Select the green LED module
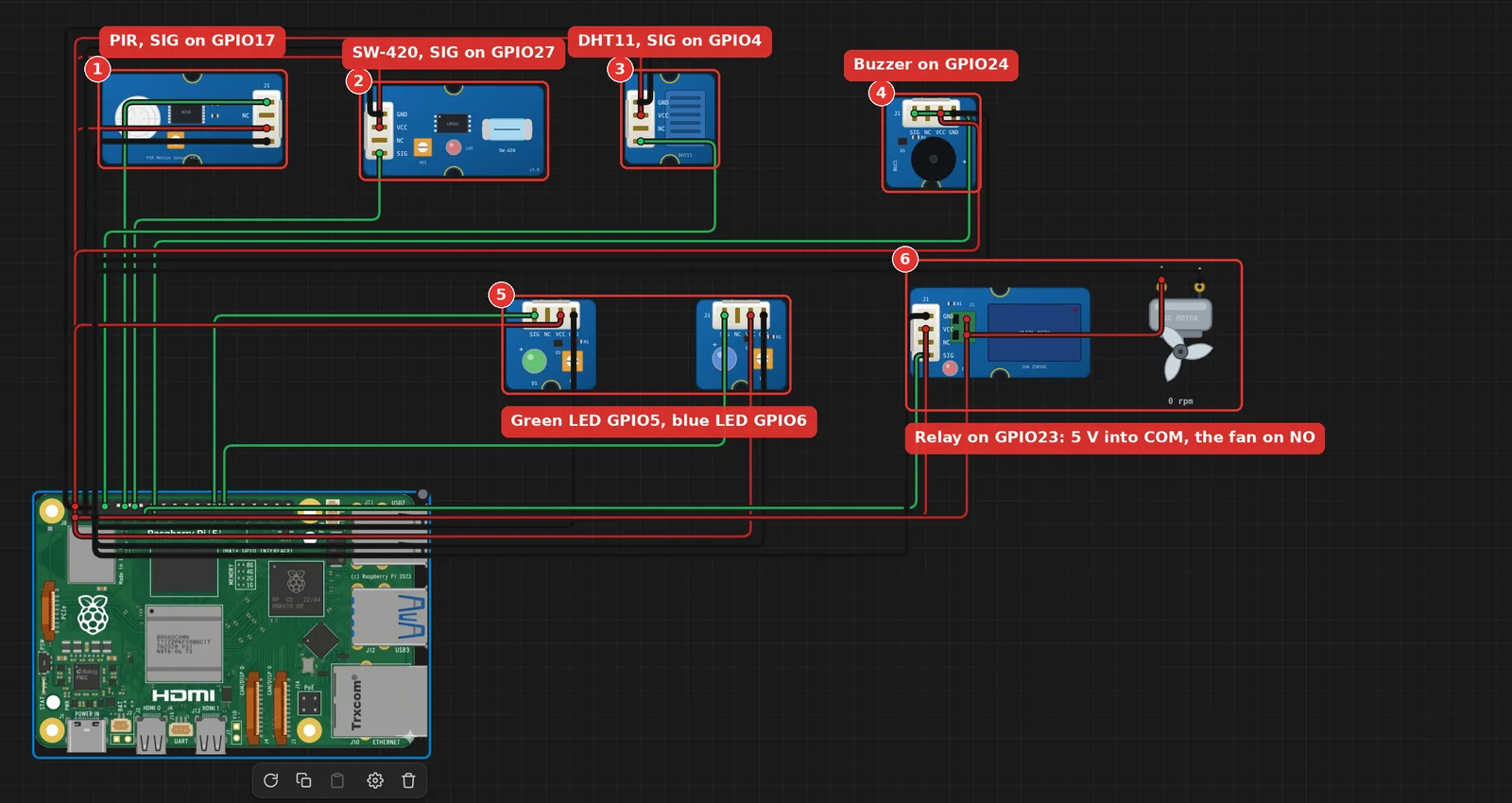The image size is (1512, 803). (550, 345)
